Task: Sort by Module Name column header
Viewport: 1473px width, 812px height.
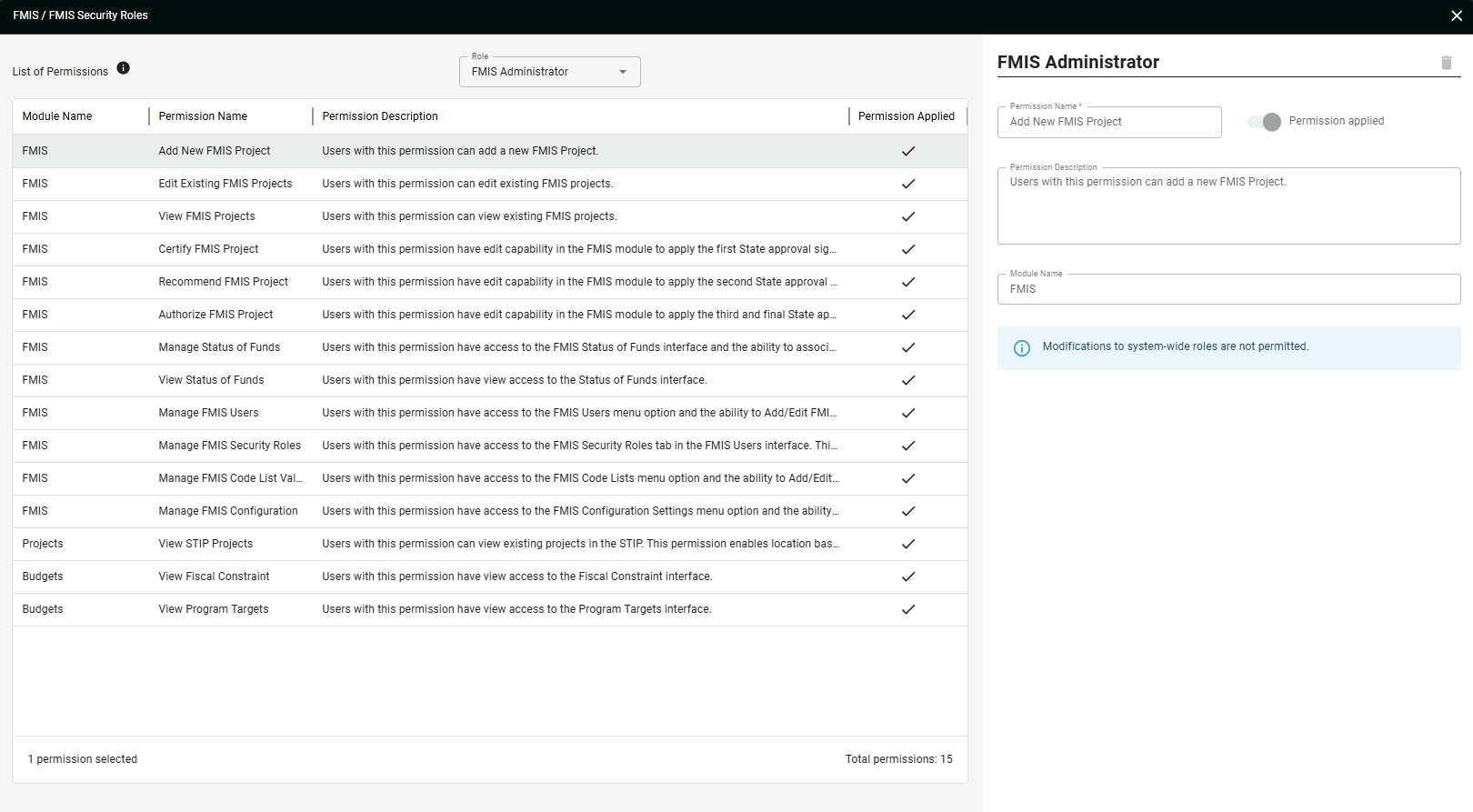Action: (57, 116)
